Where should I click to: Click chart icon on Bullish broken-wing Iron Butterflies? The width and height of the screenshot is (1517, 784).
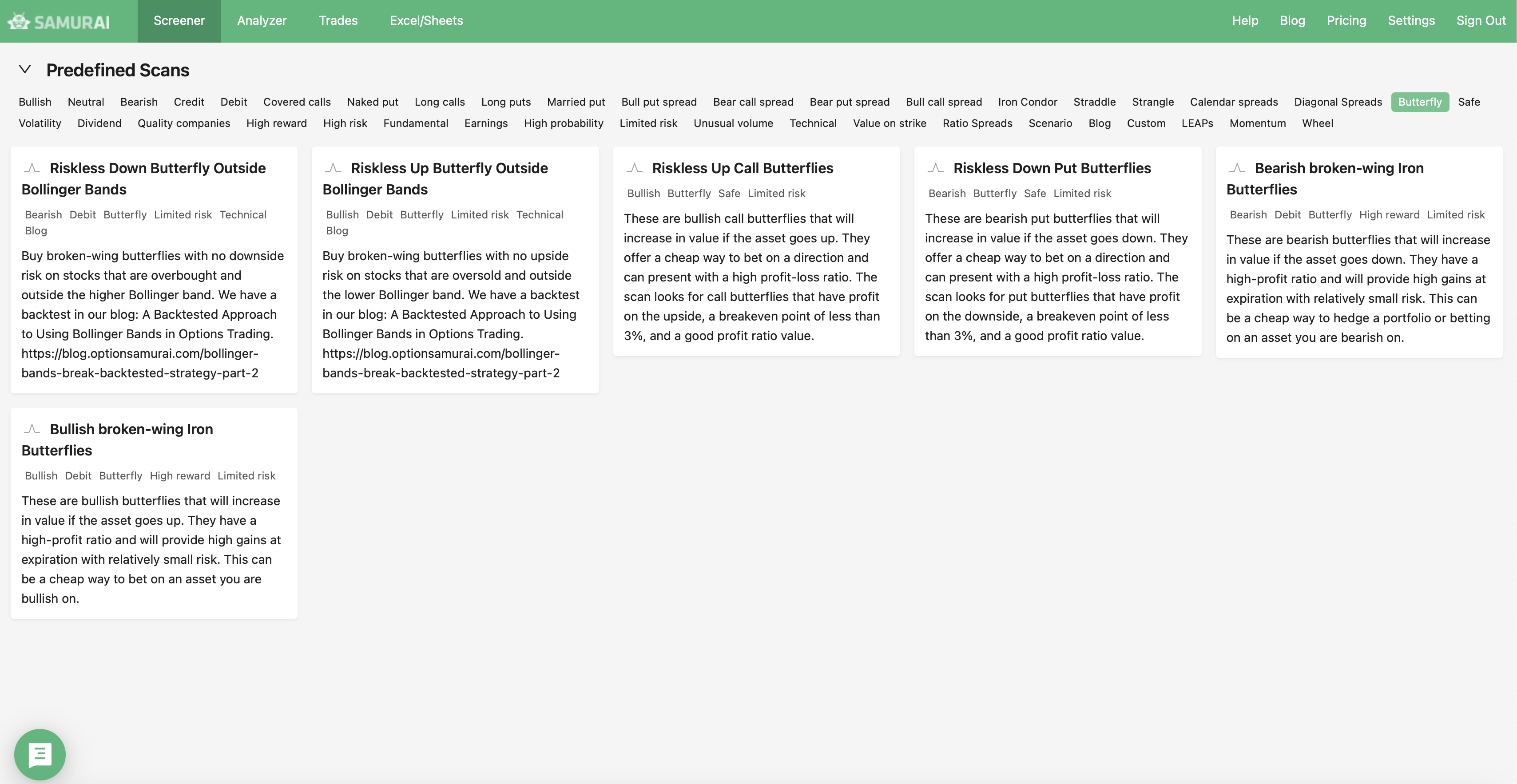[32, 429]
